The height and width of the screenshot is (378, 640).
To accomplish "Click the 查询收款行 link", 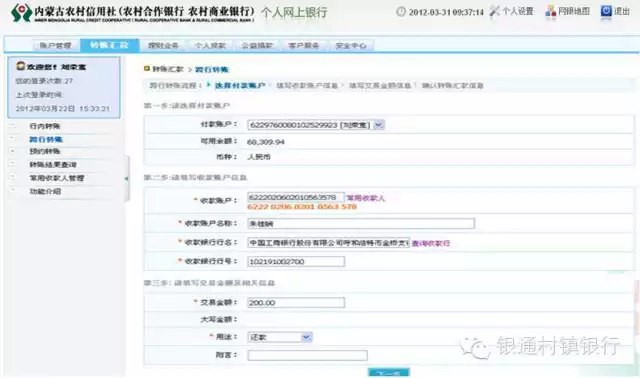I will click(x=431, y=243).
